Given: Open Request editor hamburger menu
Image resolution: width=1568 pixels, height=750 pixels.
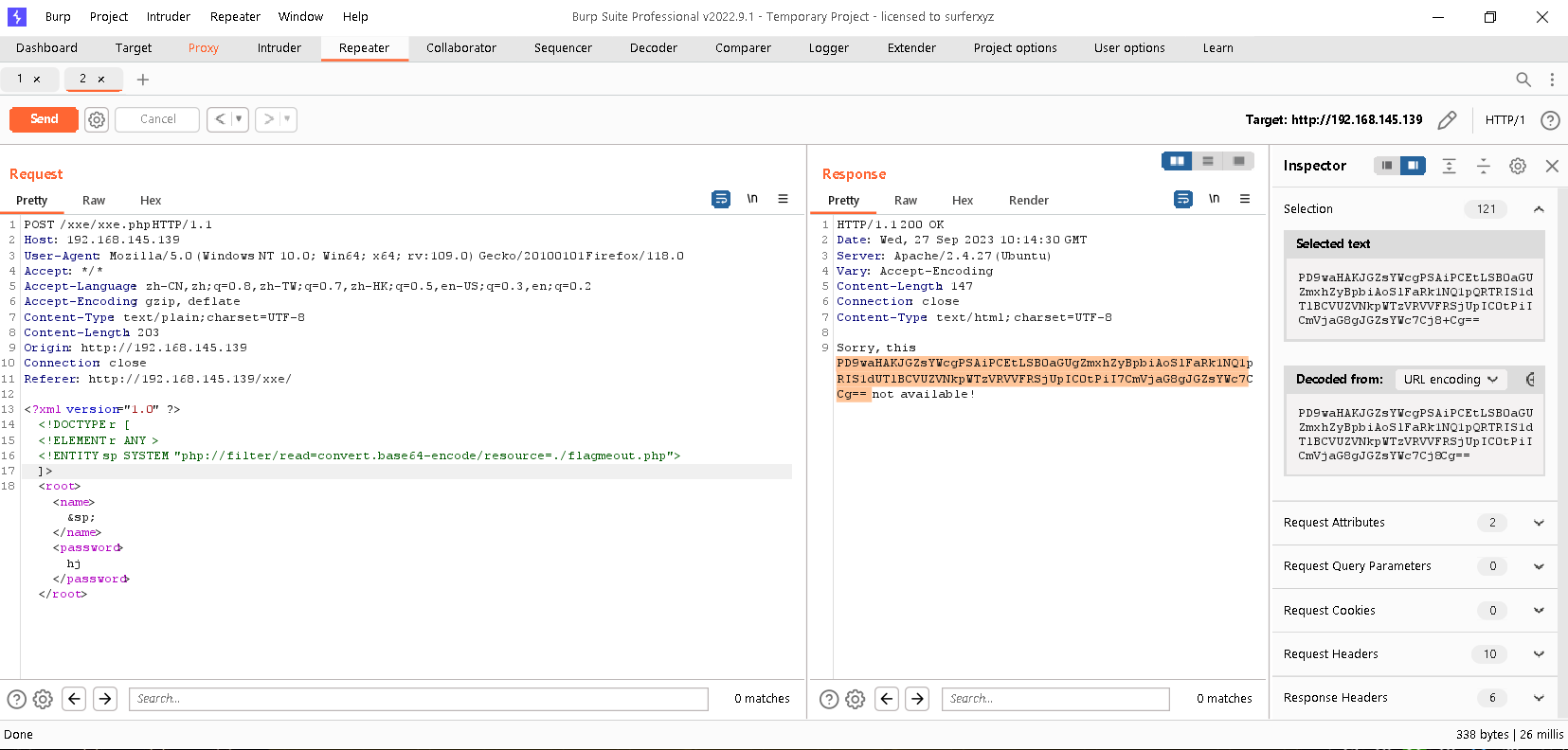Looking at the screenshot, I should pyautogui.click(x=784, y=199).
